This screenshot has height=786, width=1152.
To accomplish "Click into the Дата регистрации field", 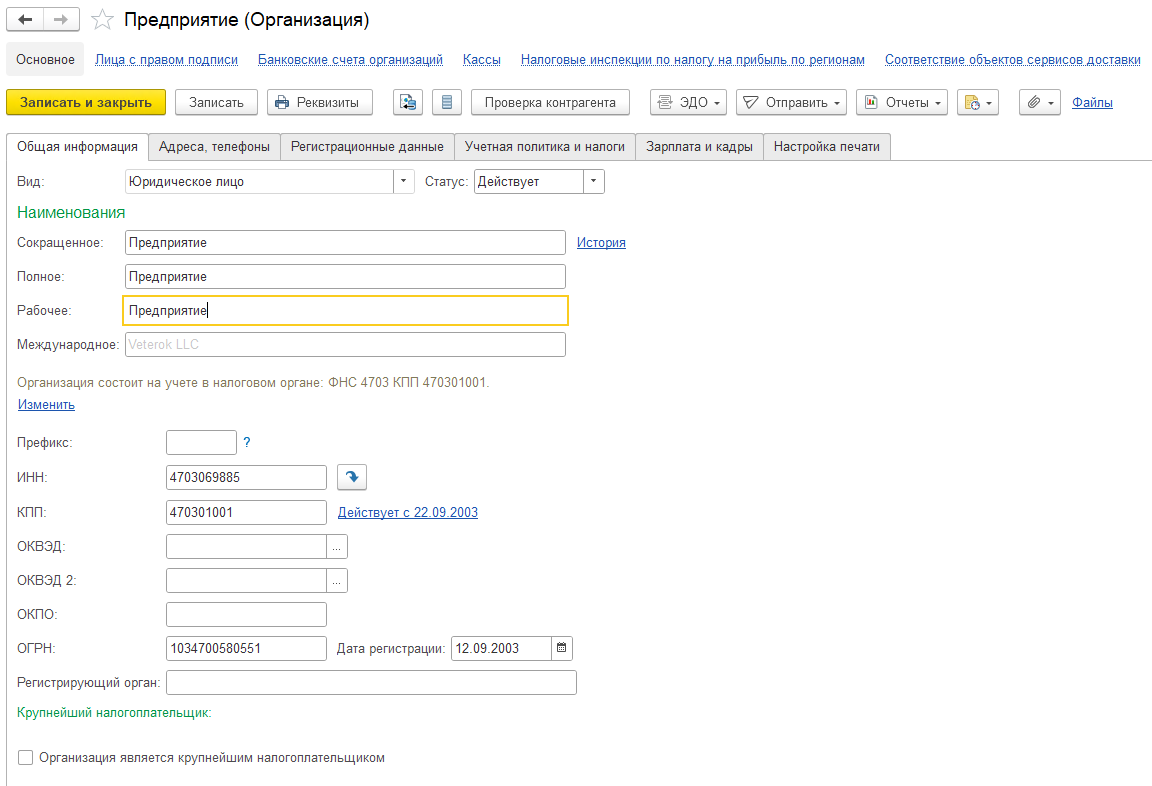I will (501, 649).
